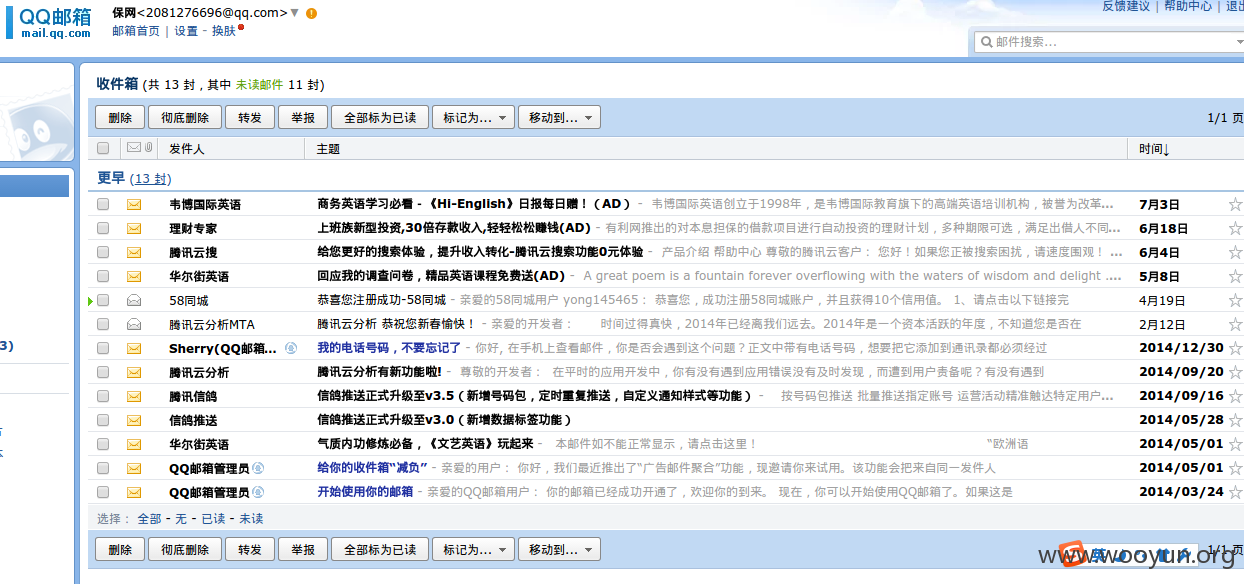Open the bottom 标记为... dropdown
This screenshot has height=584, width=1244.
coord(473,550)
